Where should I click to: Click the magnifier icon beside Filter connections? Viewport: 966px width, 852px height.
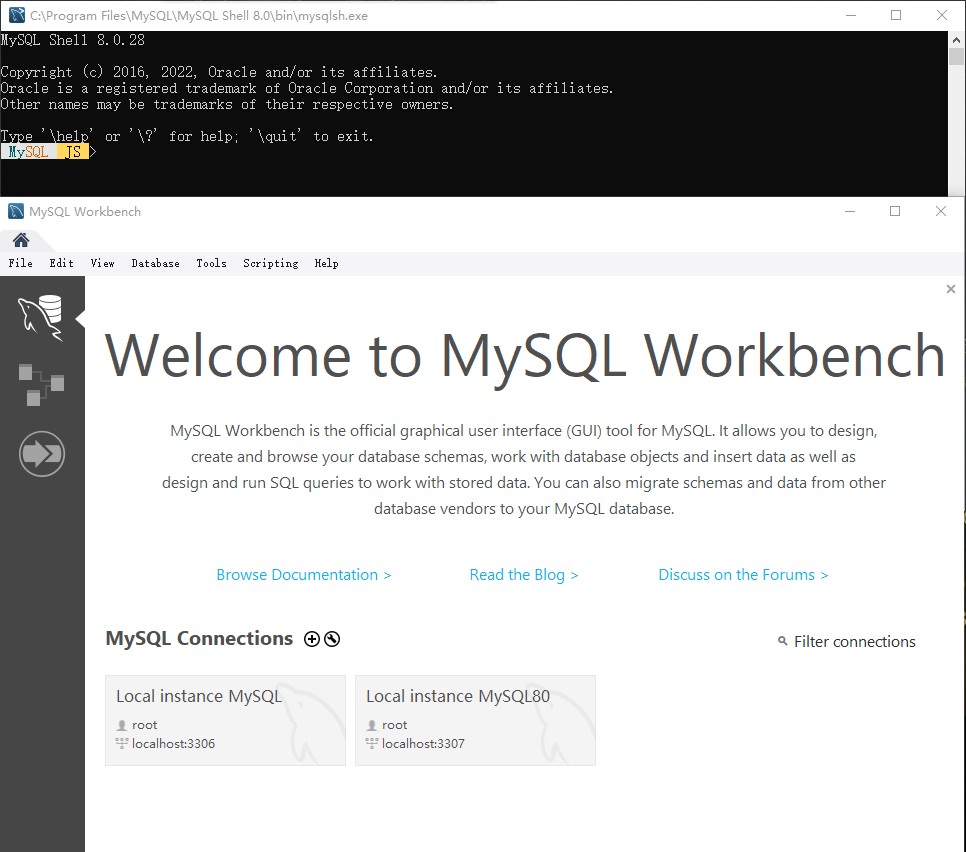click(782, 641)
